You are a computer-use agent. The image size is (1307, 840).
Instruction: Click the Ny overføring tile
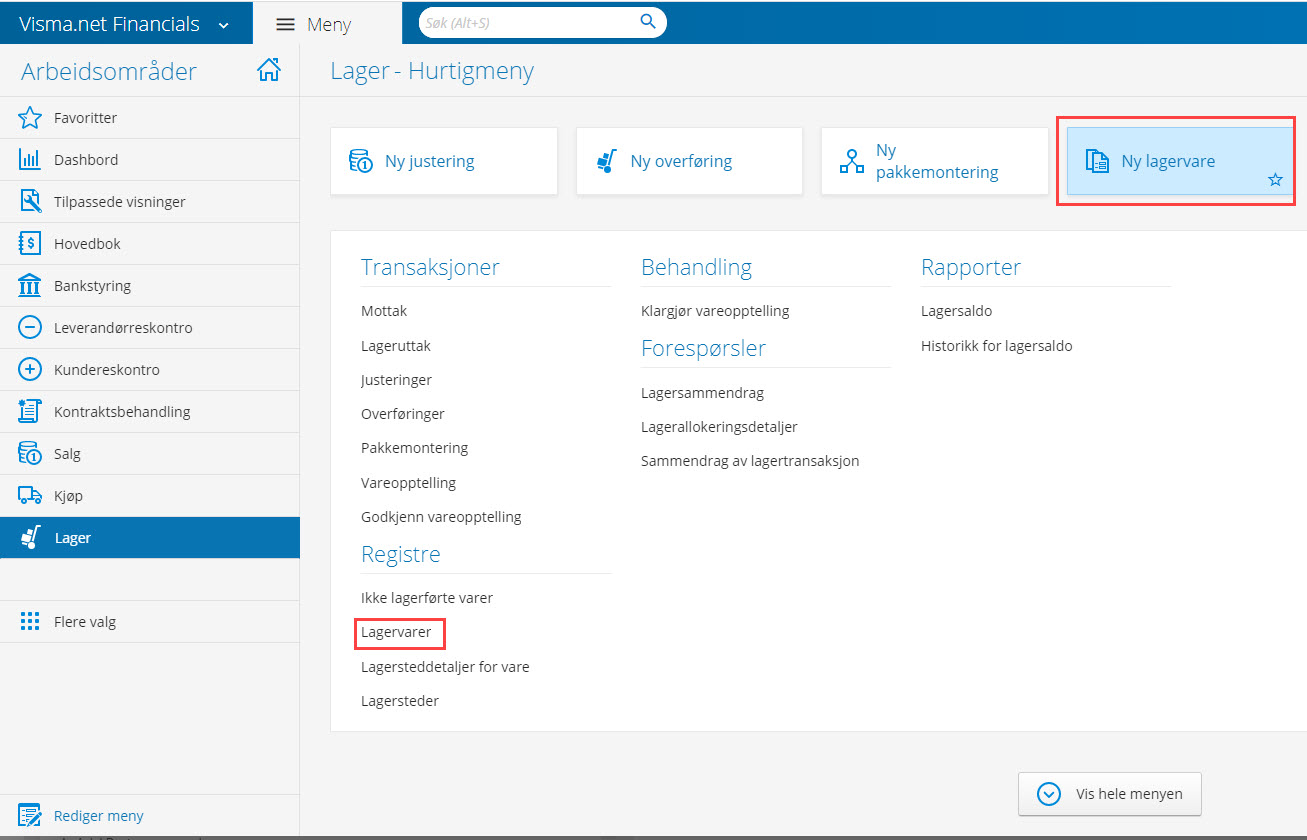coord(689,161)
